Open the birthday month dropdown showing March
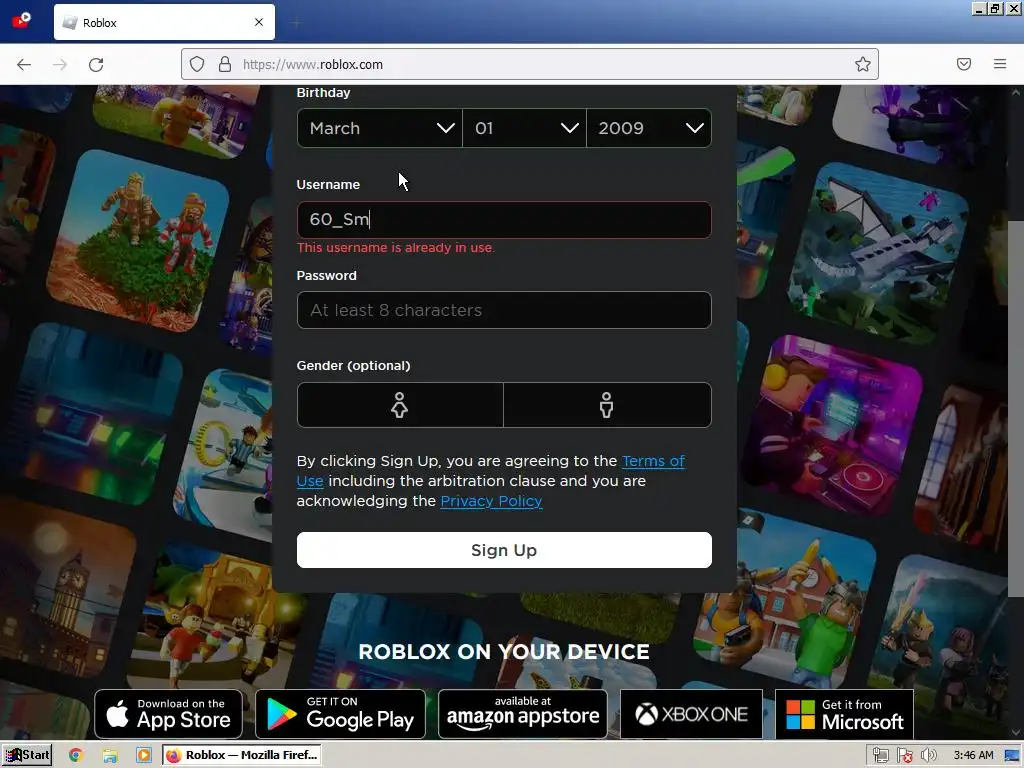Screen dimensions: 1024x768 pos(379,128)
